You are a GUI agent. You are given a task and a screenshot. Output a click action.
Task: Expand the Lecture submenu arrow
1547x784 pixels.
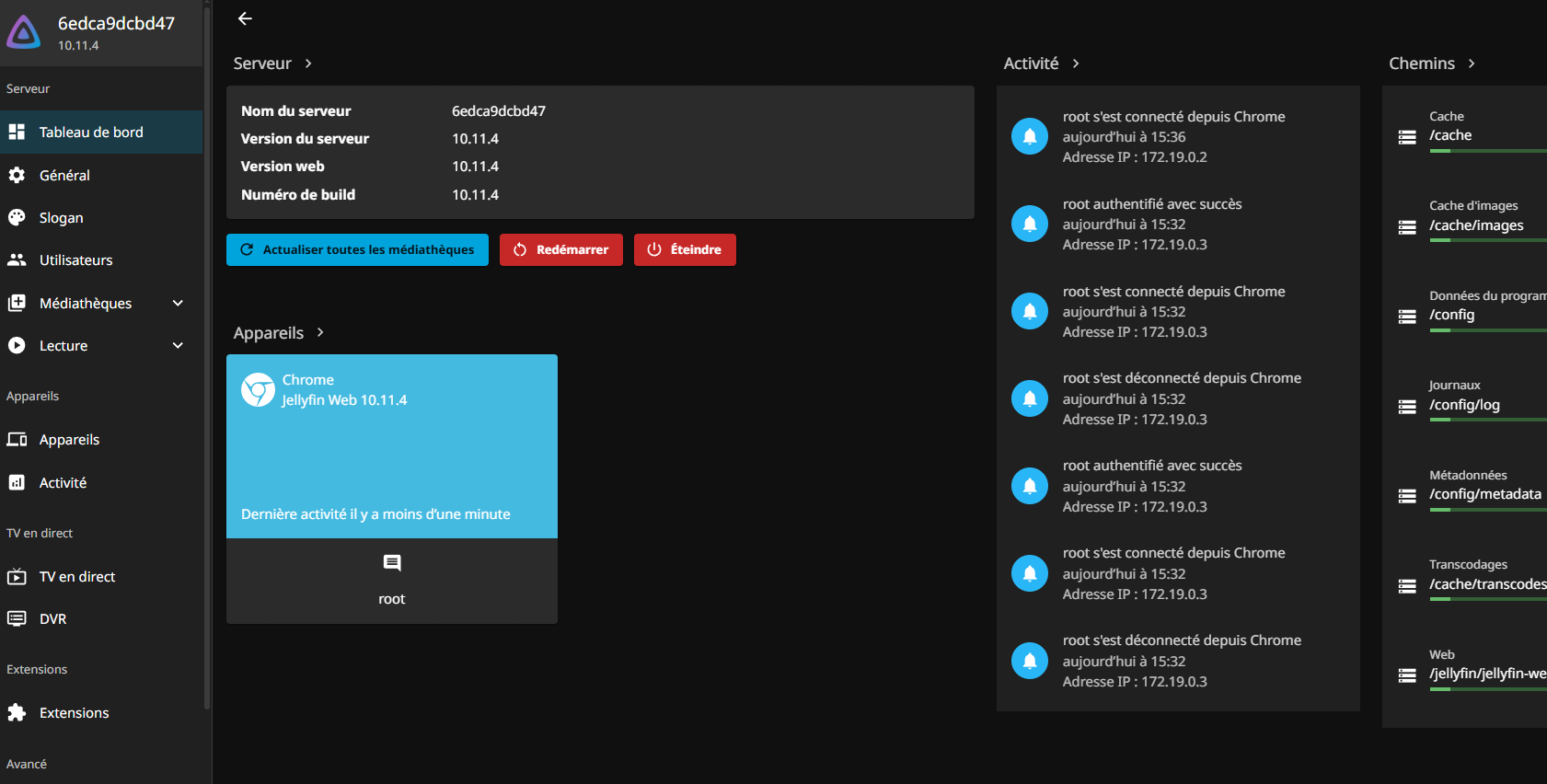coord(178,345)
